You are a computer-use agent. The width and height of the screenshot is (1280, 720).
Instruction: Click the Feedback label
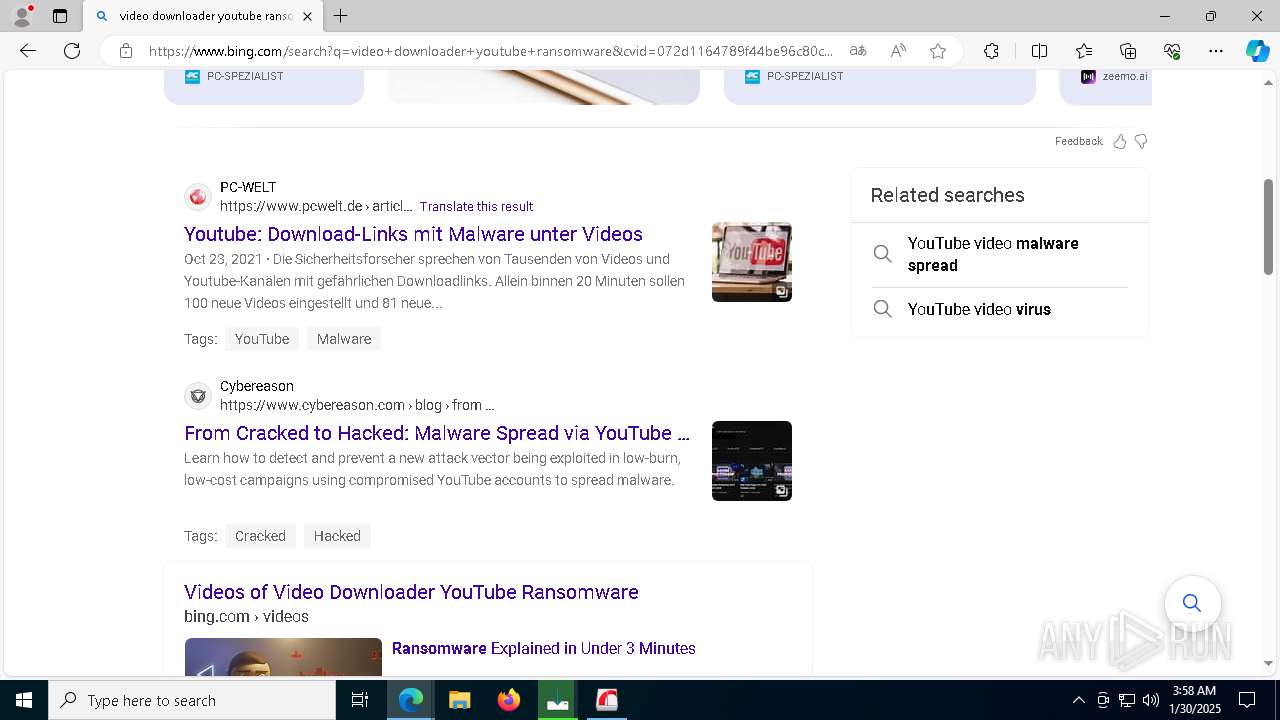coord(1078,141)
